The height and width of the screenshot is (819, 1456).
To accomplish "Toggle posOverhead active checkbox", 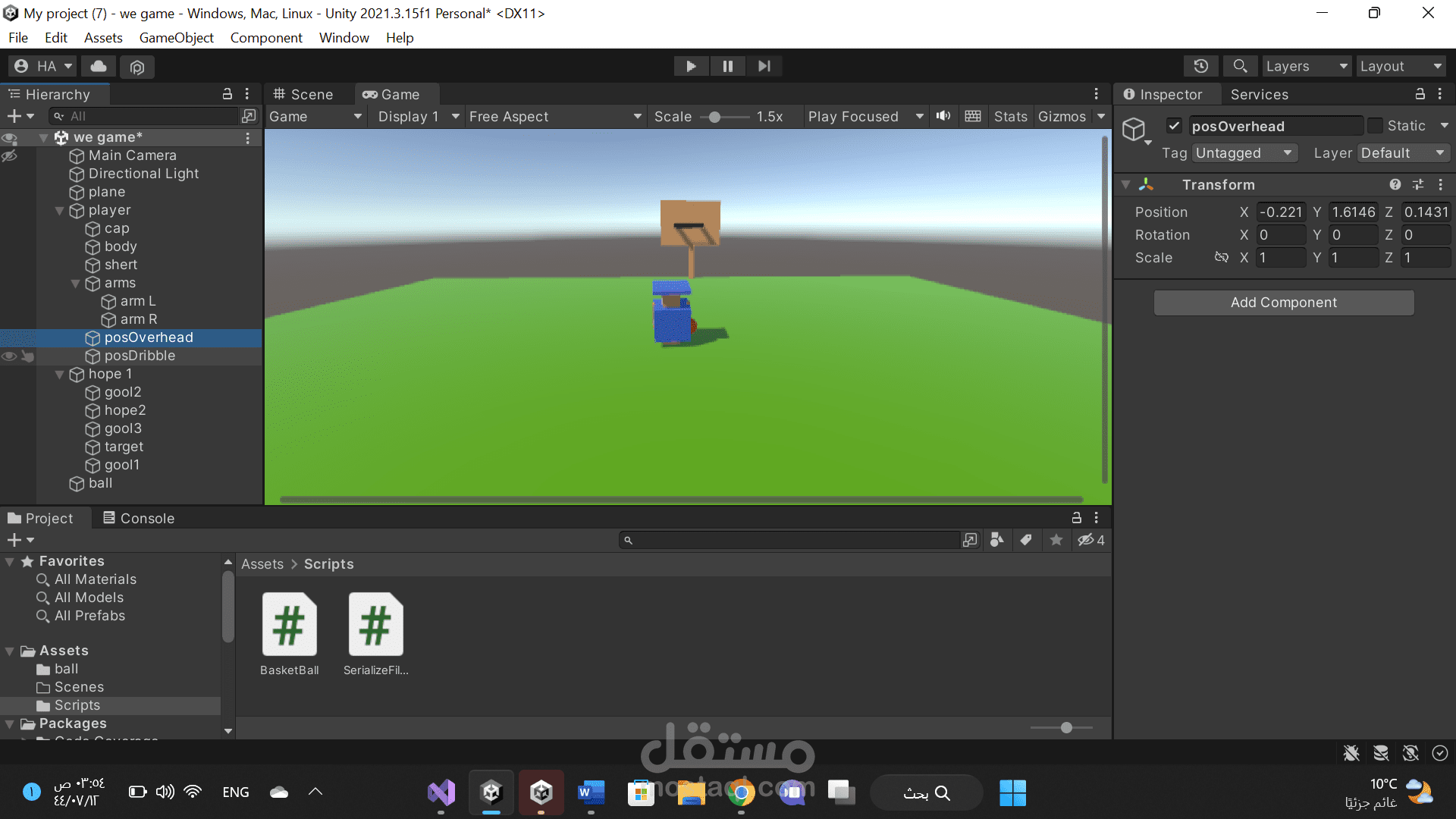I will point(1174,126).
